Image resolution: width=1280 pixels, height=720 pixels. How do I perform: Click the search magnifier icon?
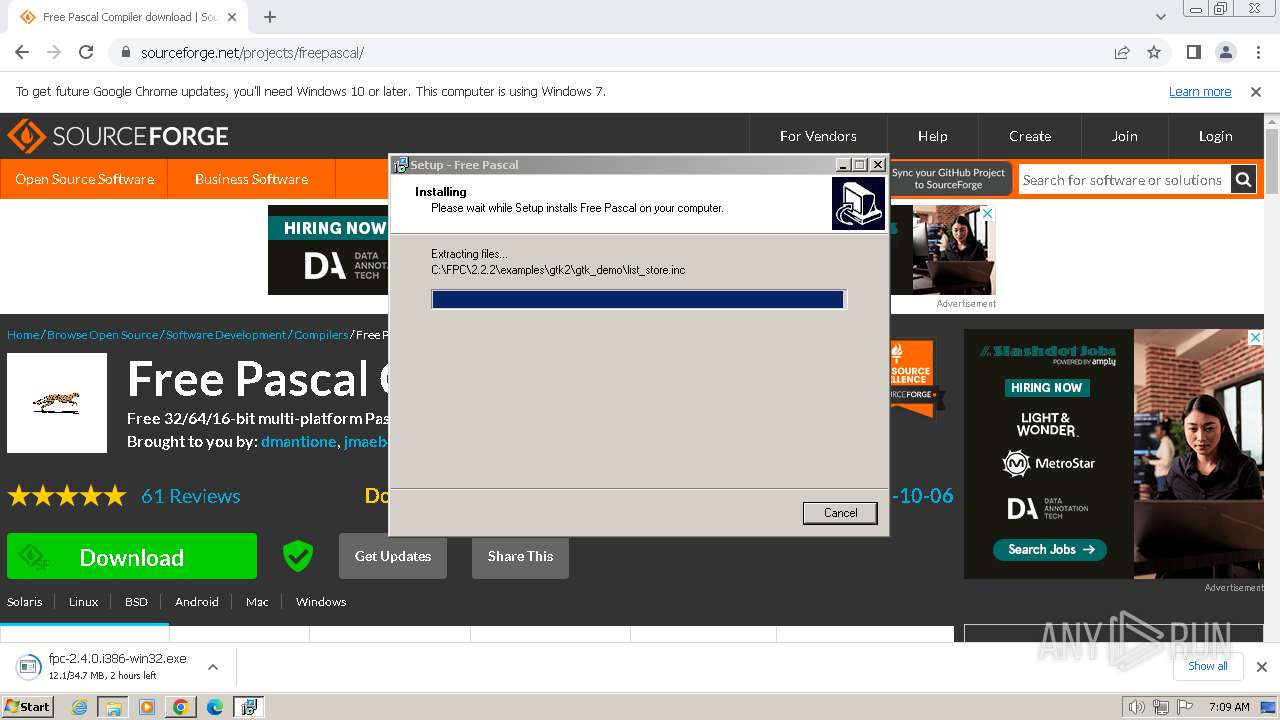pos(1243,180)
